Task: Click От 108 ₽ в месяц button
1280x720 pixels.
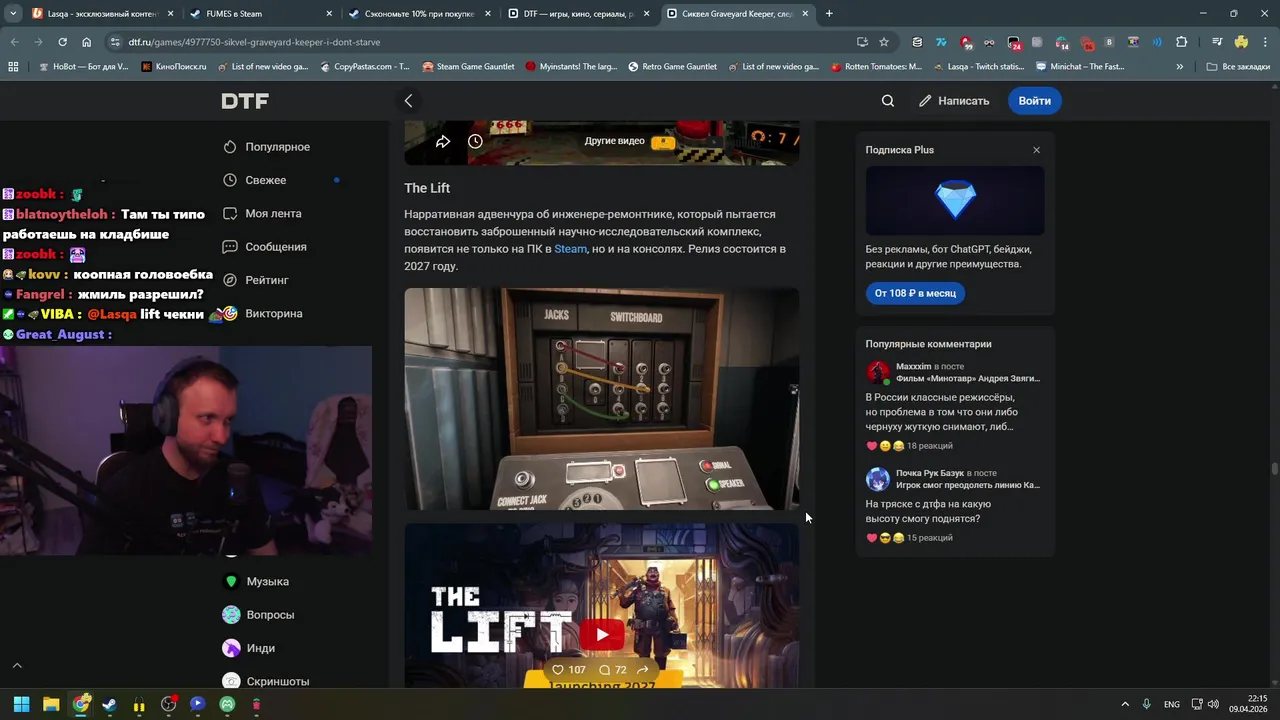Action: pyautogui.click(x=915, y=293)
